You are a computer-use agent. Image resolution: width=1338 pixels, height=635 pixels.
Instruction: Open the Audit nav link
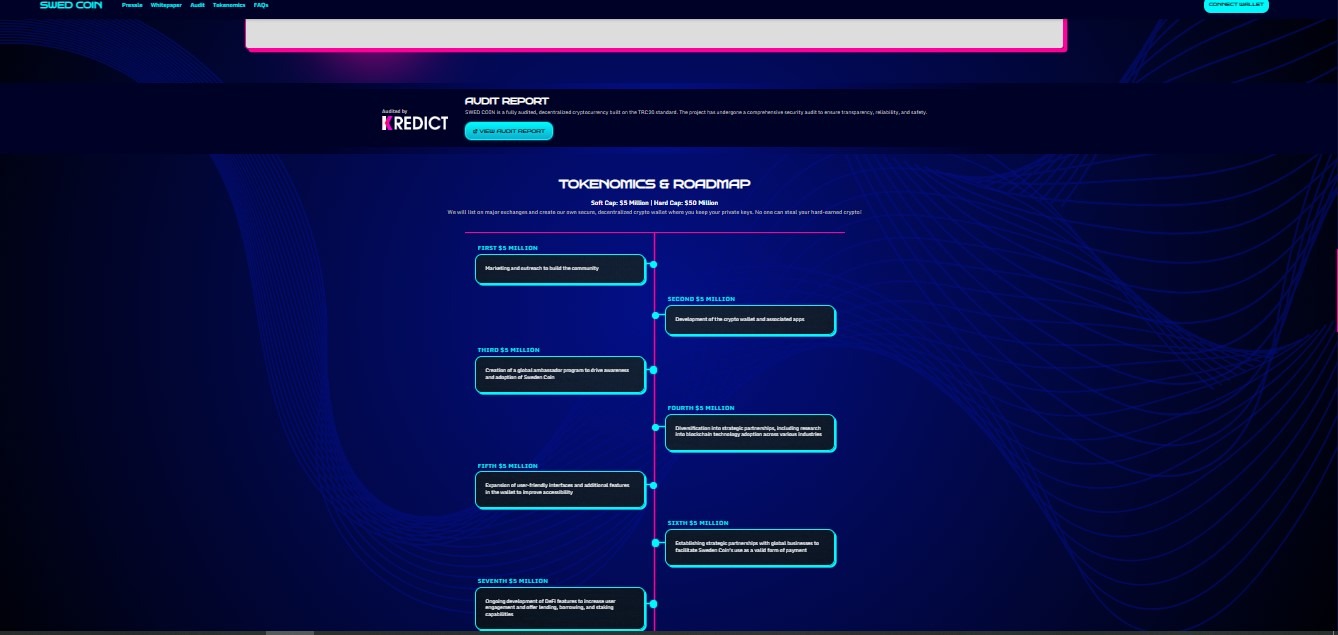tap(197, 5)
